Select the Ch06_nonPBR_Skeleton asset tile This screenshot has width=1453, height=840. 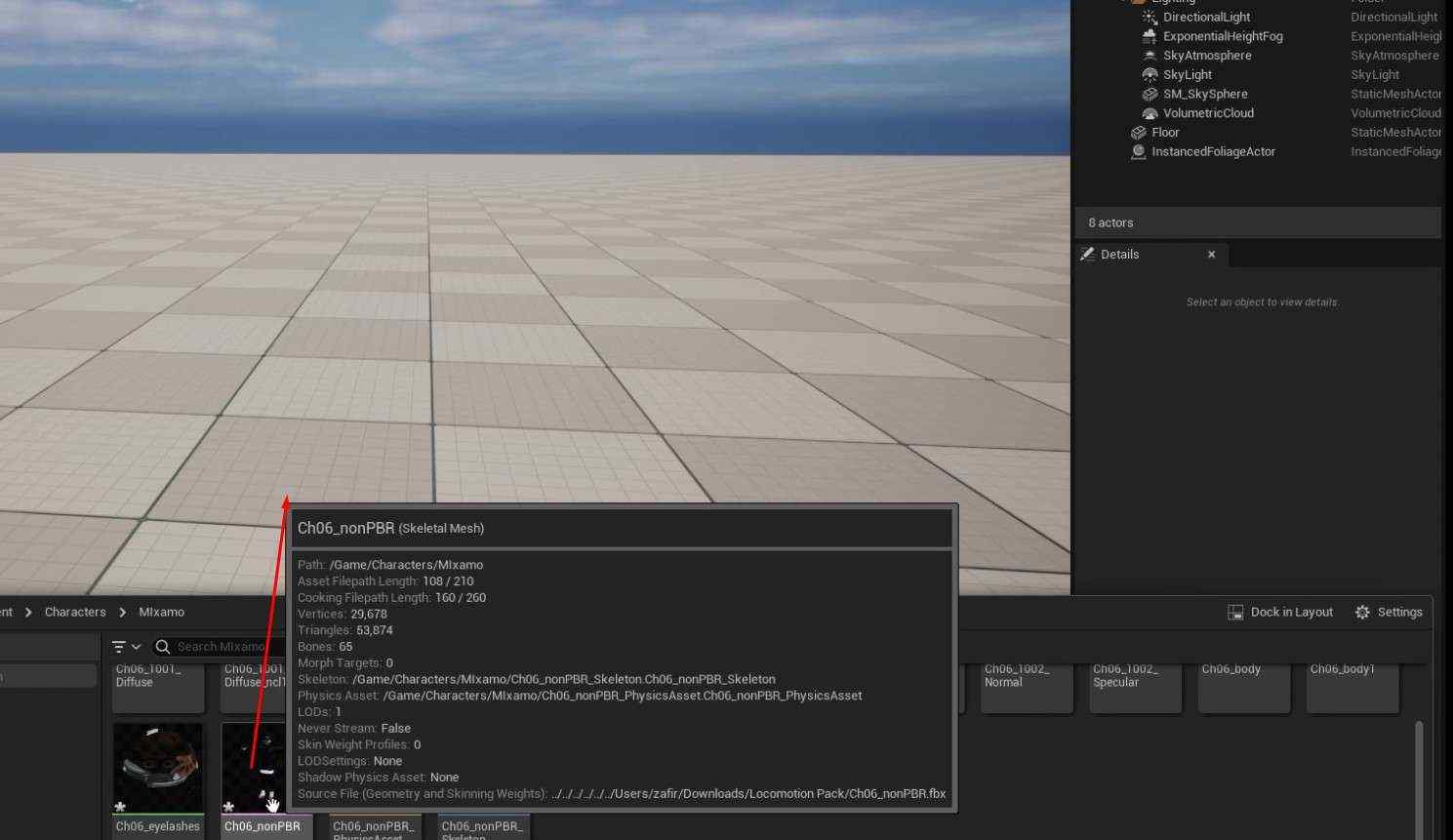point(484,827)
